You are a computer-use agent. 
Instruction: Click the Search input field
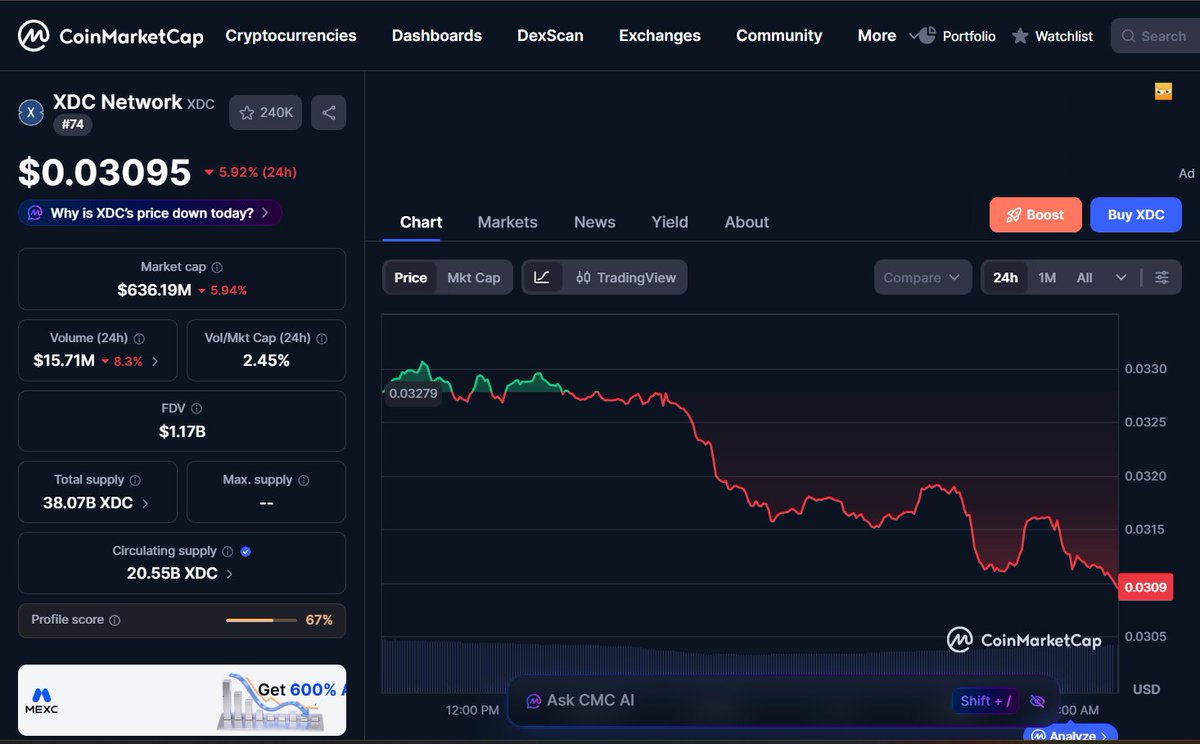tap(1155, 36)
